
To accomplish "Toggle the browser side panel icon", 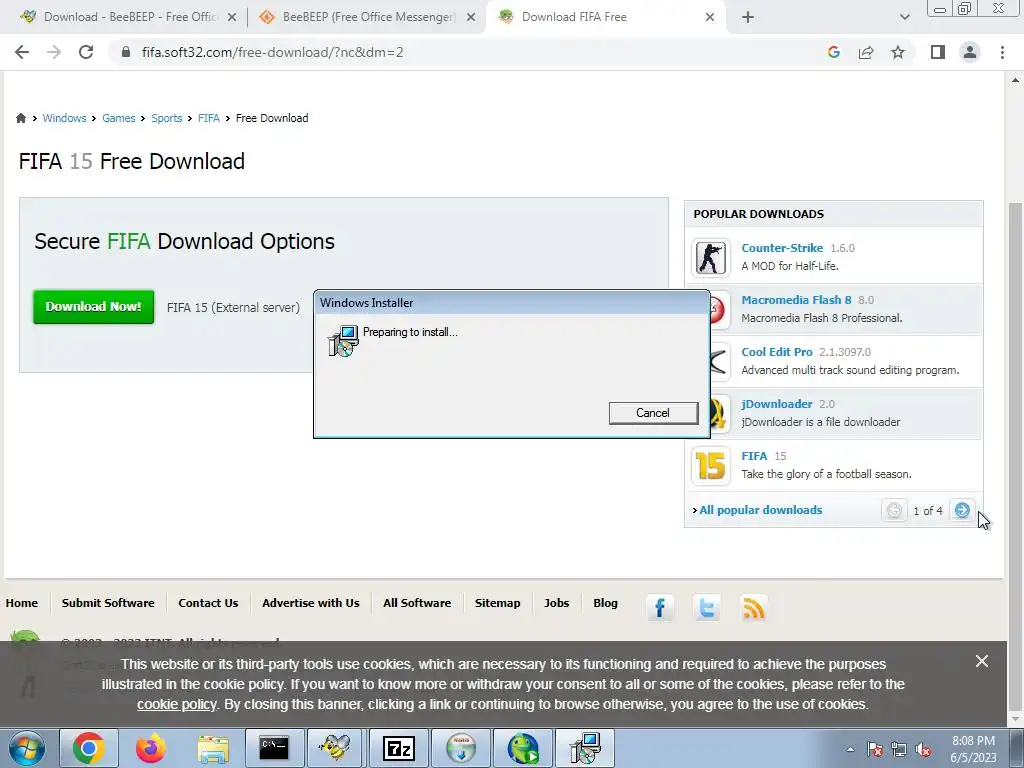I will [938, 52].
